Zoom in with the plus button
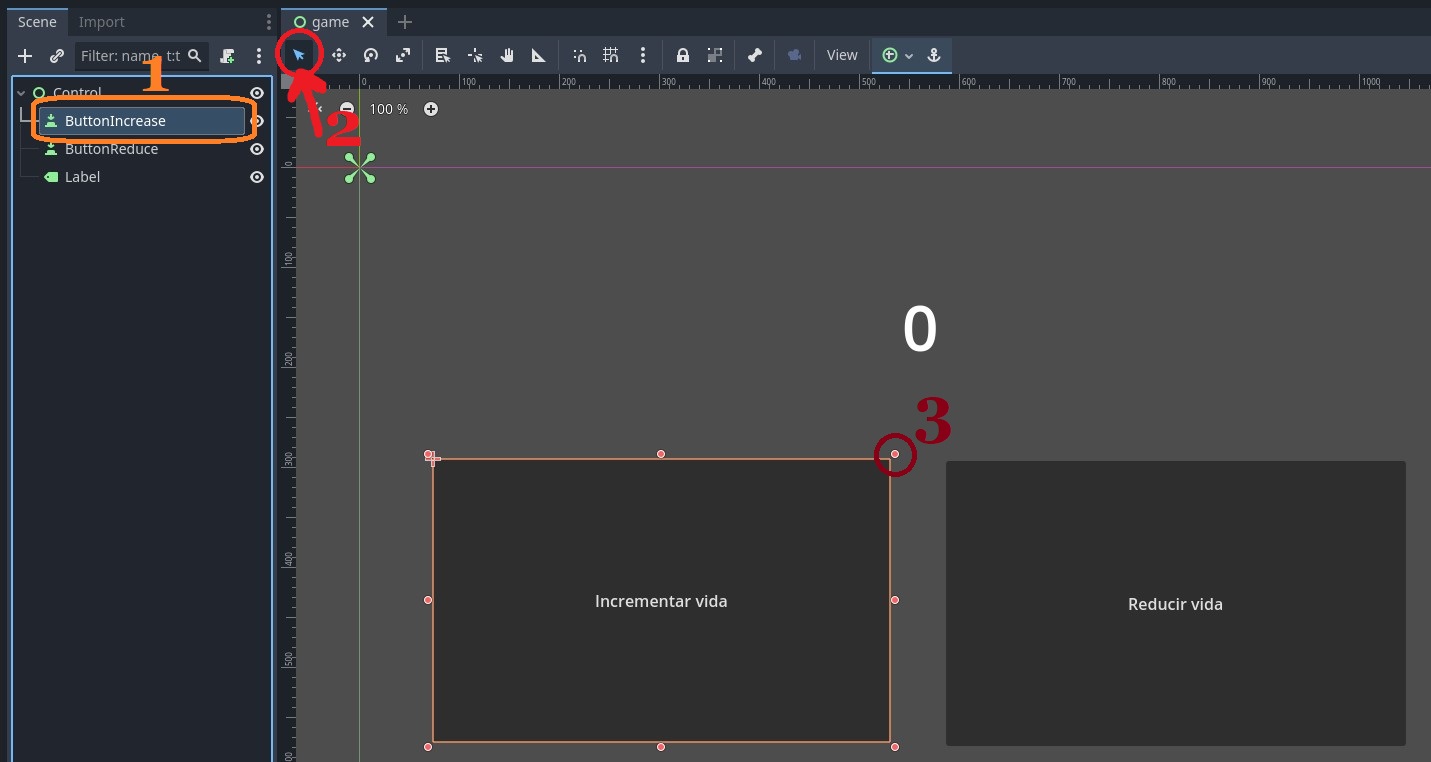This screenshot has height=762, width=1431. point(431,109)
